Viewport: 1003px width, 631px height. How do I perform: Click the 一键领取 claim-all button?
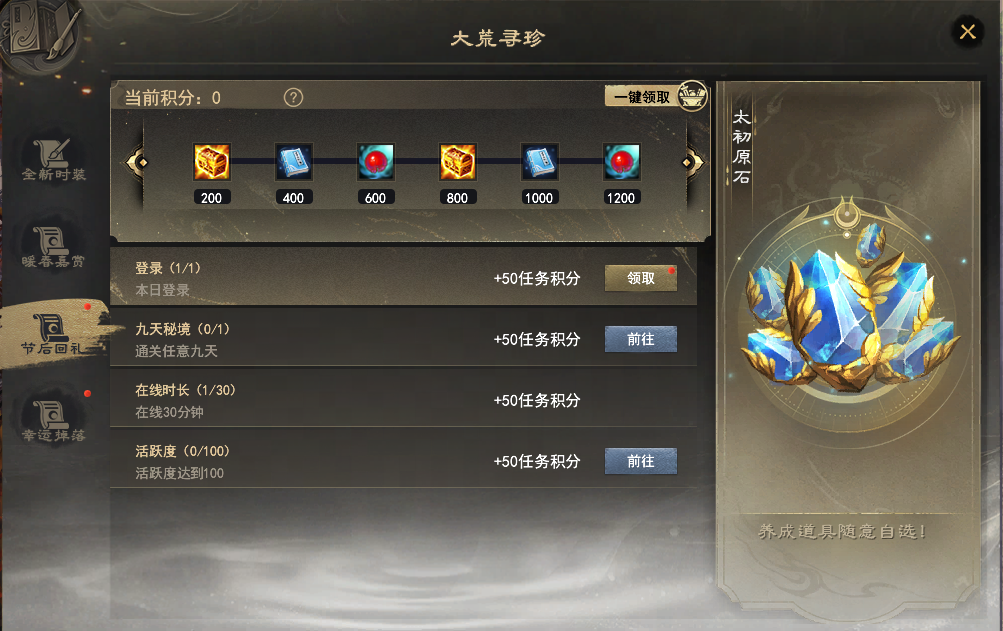(642, 97)
